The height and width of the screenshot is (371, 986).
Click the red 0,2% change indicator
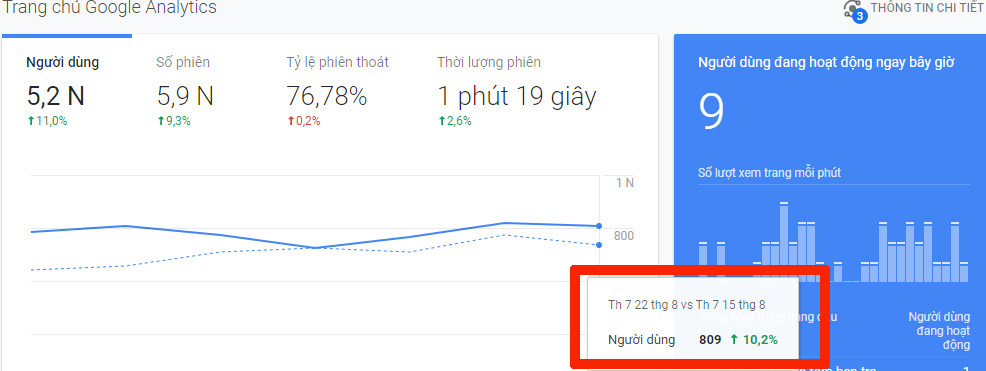pos(304,121)
